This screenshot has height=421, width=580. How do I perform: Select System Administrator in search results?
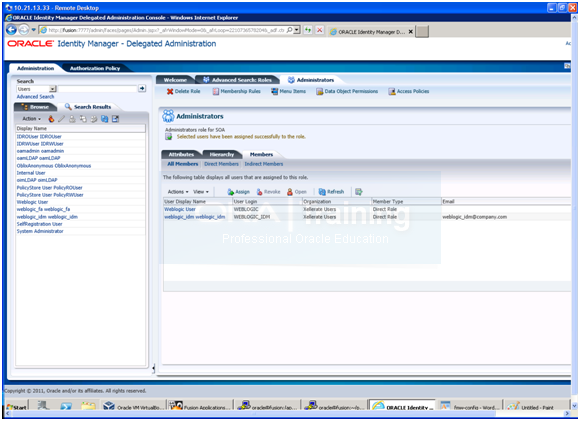(x=40, y=231)
